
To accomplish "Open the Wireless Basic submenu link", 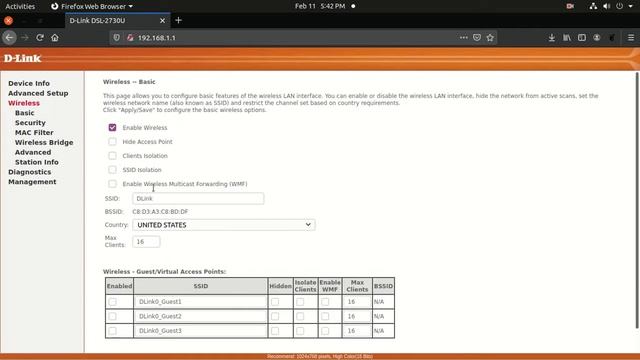I will [x=24, y=113].
